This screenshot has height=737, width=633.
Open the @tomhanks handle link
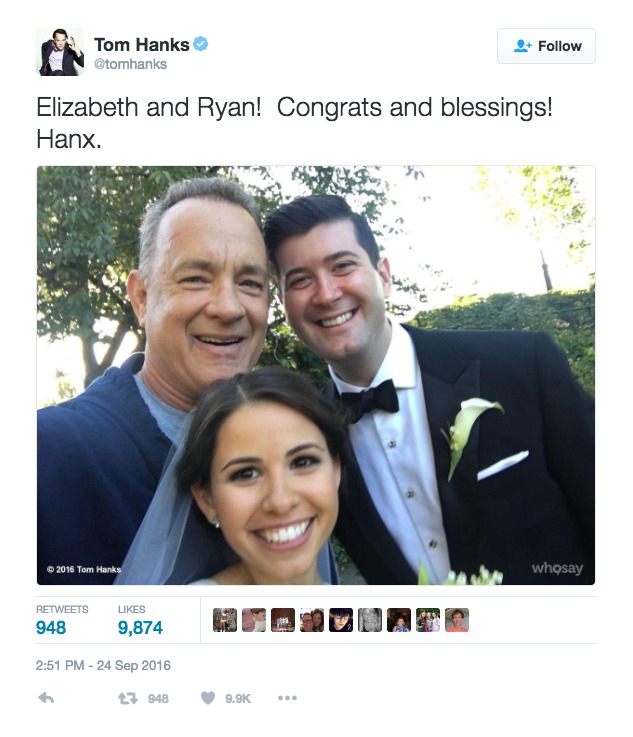[130, 64]
